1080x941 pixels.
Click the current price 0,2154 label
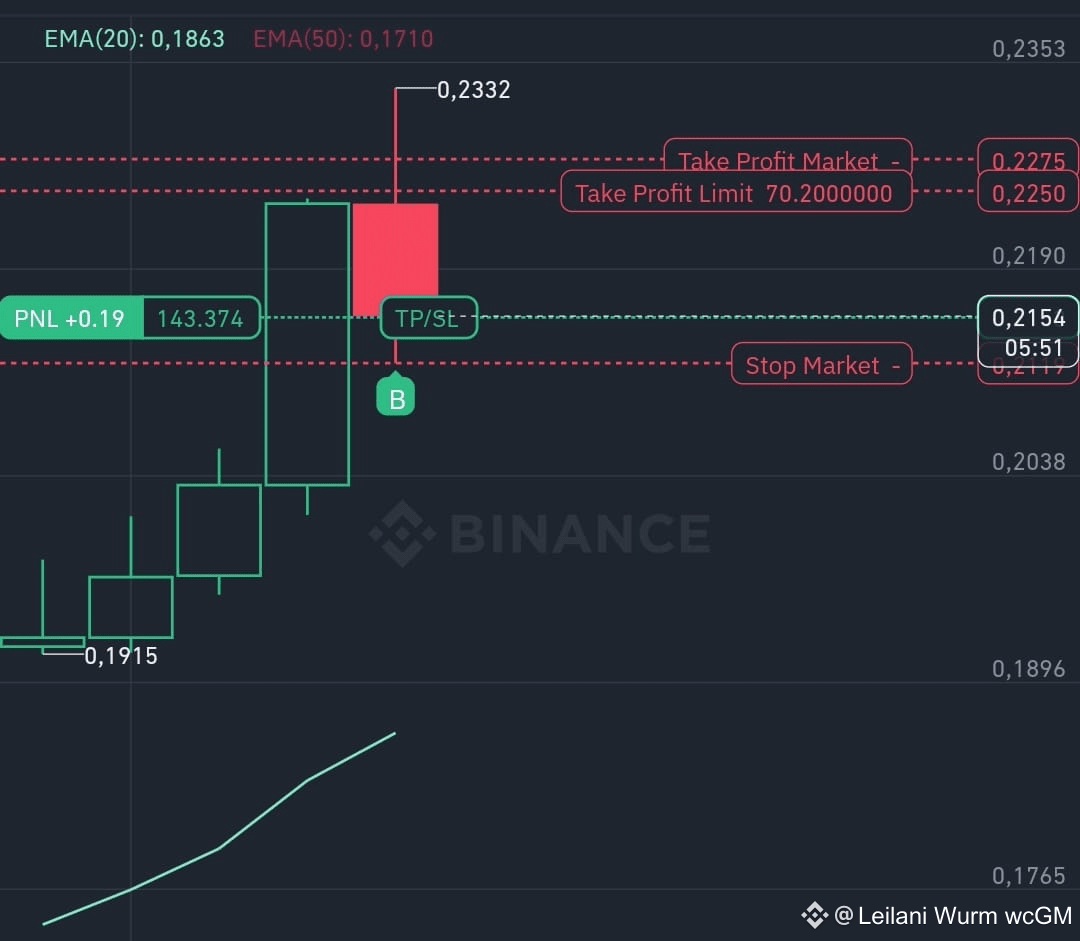pyautogui.click(x=1028, y=317)
